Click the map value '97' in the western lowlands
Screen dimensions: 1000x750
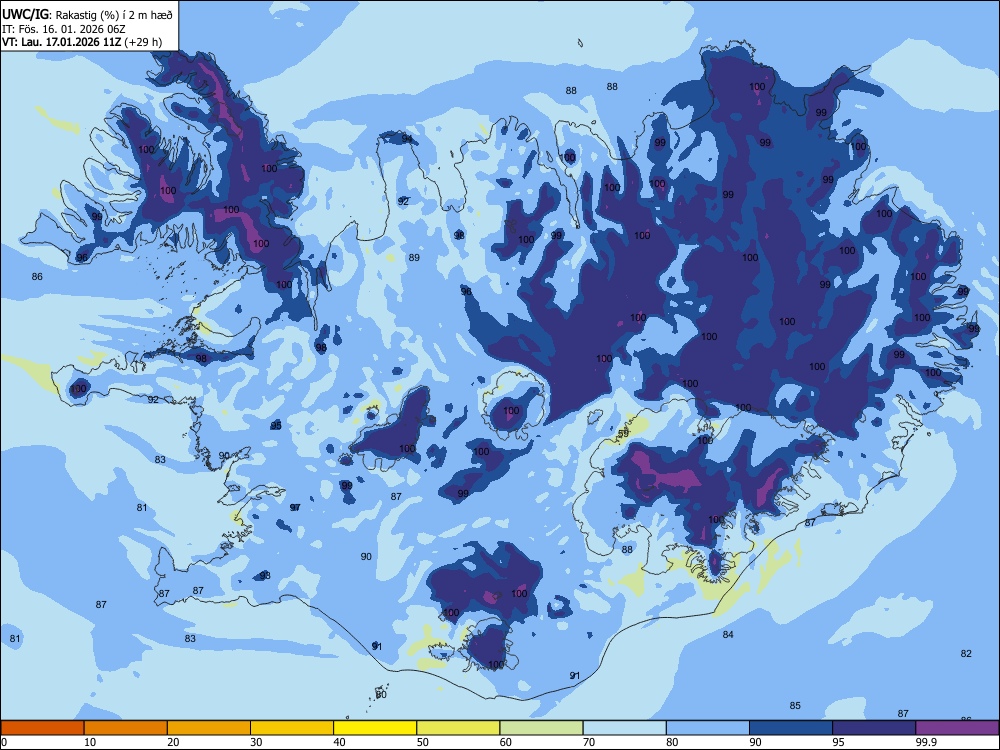[295, 508]
